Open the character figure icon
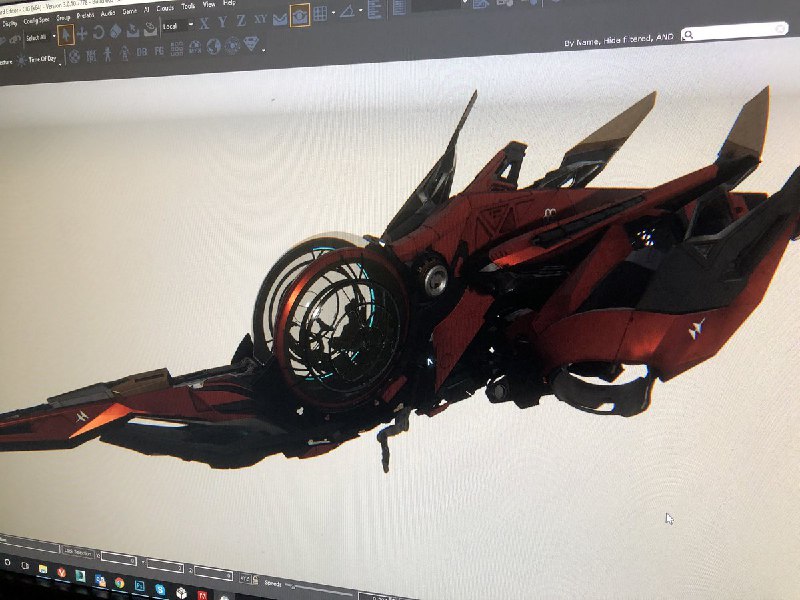The height and width of the screenshot is (600, 800). 108,54
